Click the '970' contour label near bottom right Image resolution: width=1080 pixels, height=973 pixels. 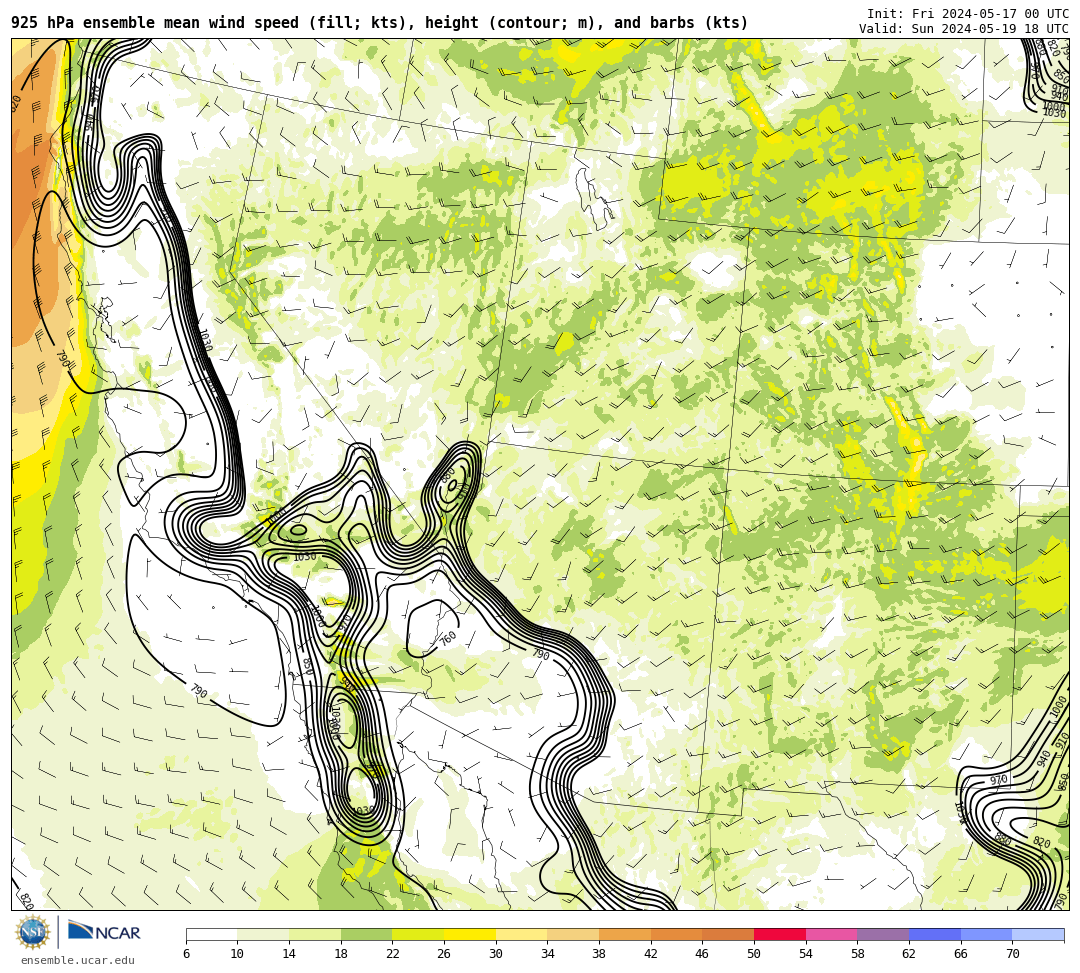click(999, 780)
